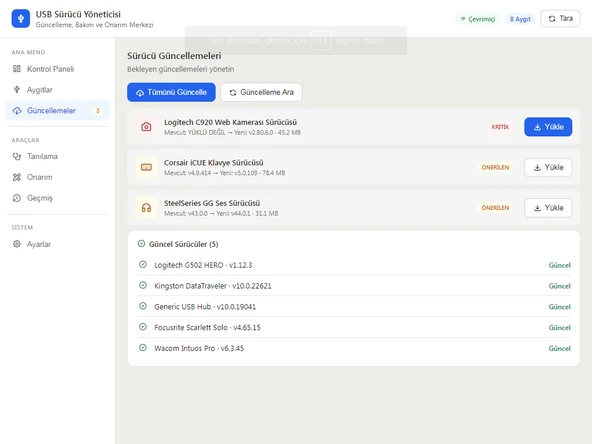Viewport: 592px width, 444px height.
Task: Open Onarım tool
Action: [x=57, y=177]
